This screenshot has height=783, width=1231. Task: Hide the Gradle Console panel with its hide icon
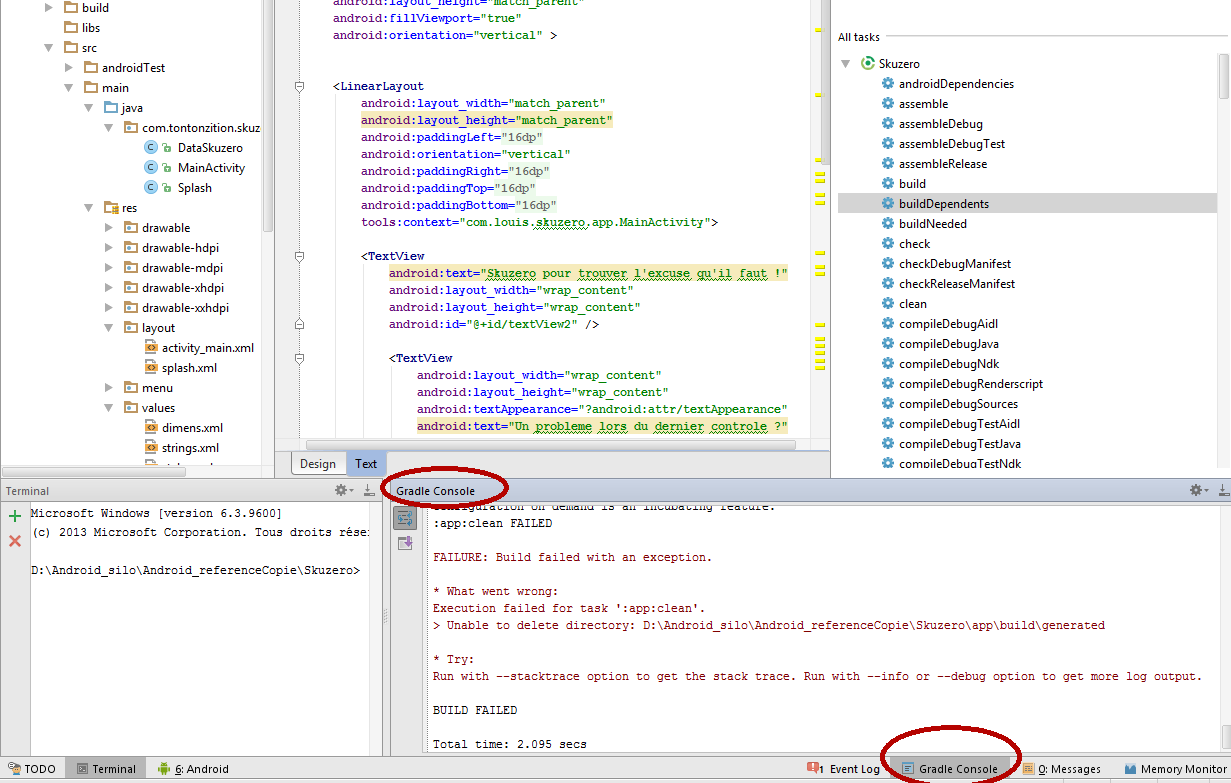coord(1223,490)
